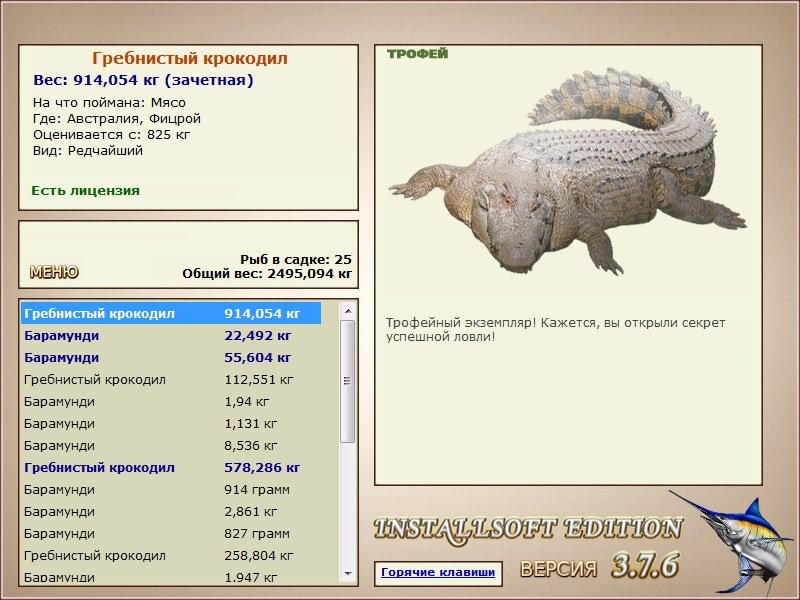Click the 'Вид: Редчайший' line
Screen dimensions: 800x600
[88, 151]
